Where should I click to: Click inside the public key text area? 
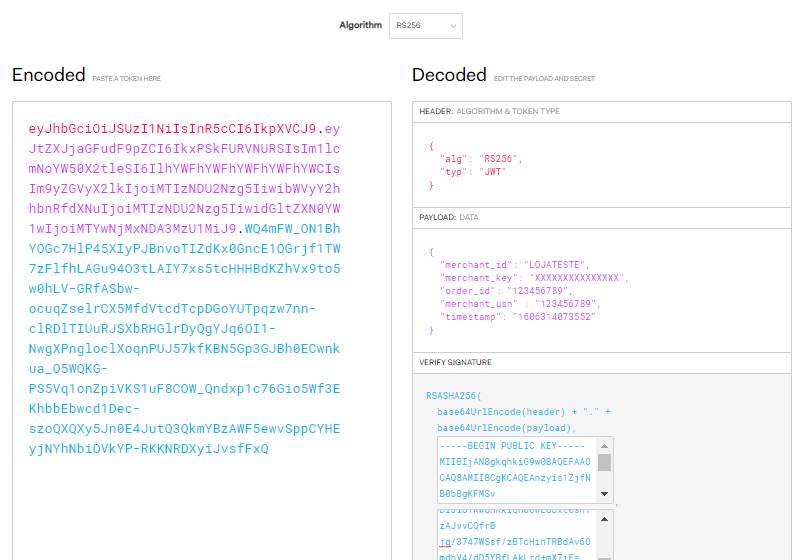(x=517, y=469)
